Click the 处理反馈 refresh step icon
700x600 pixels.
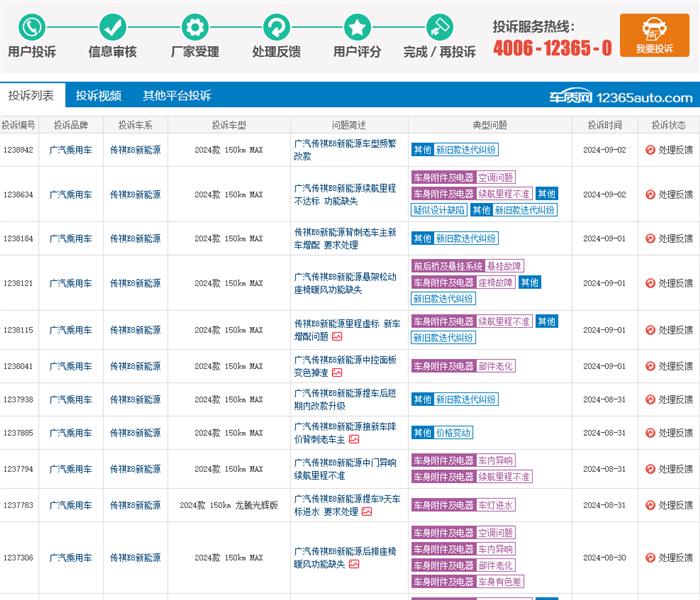[276, 27]
